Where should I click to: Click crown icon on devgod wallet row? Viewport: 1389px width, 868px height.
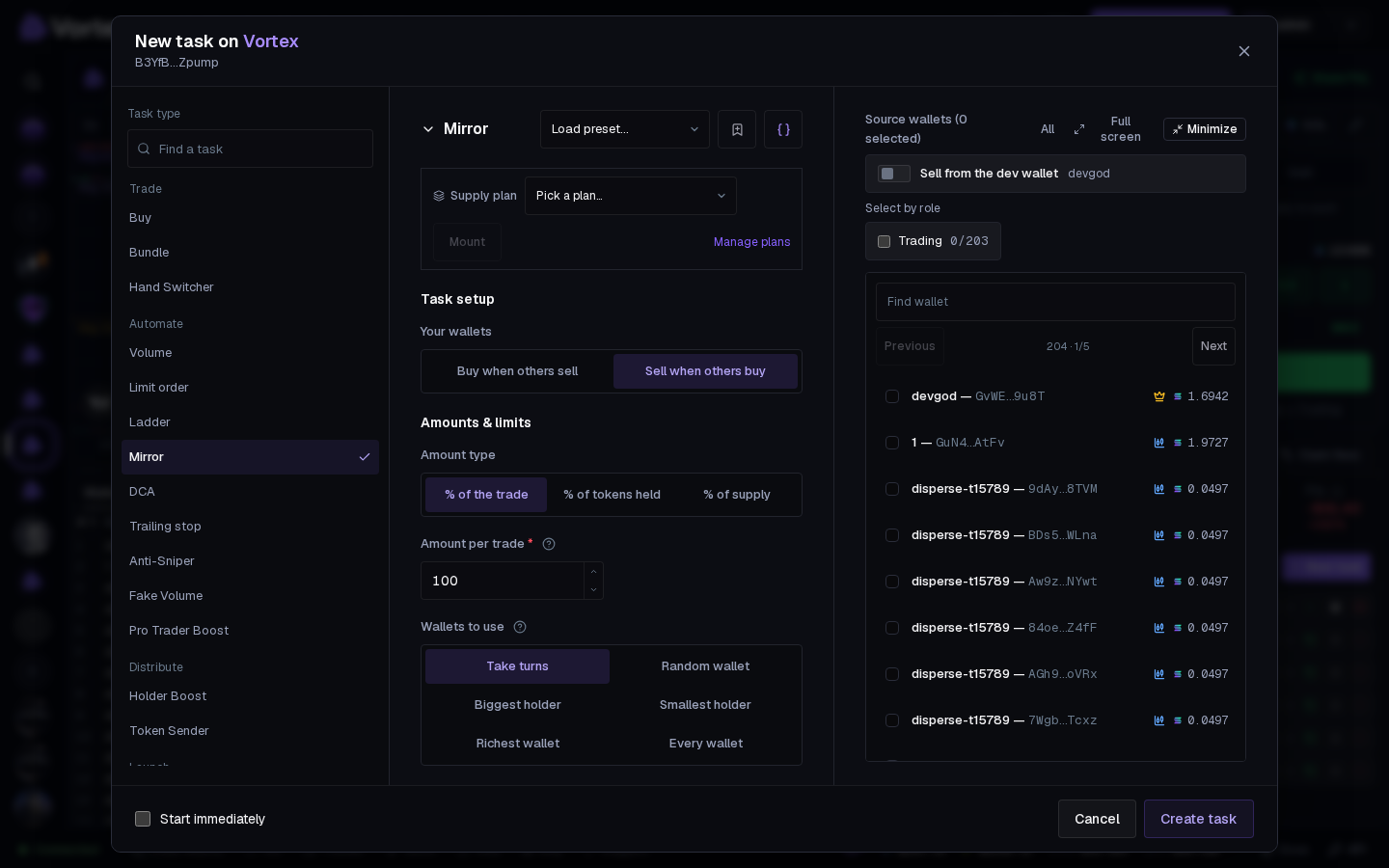1159,396
